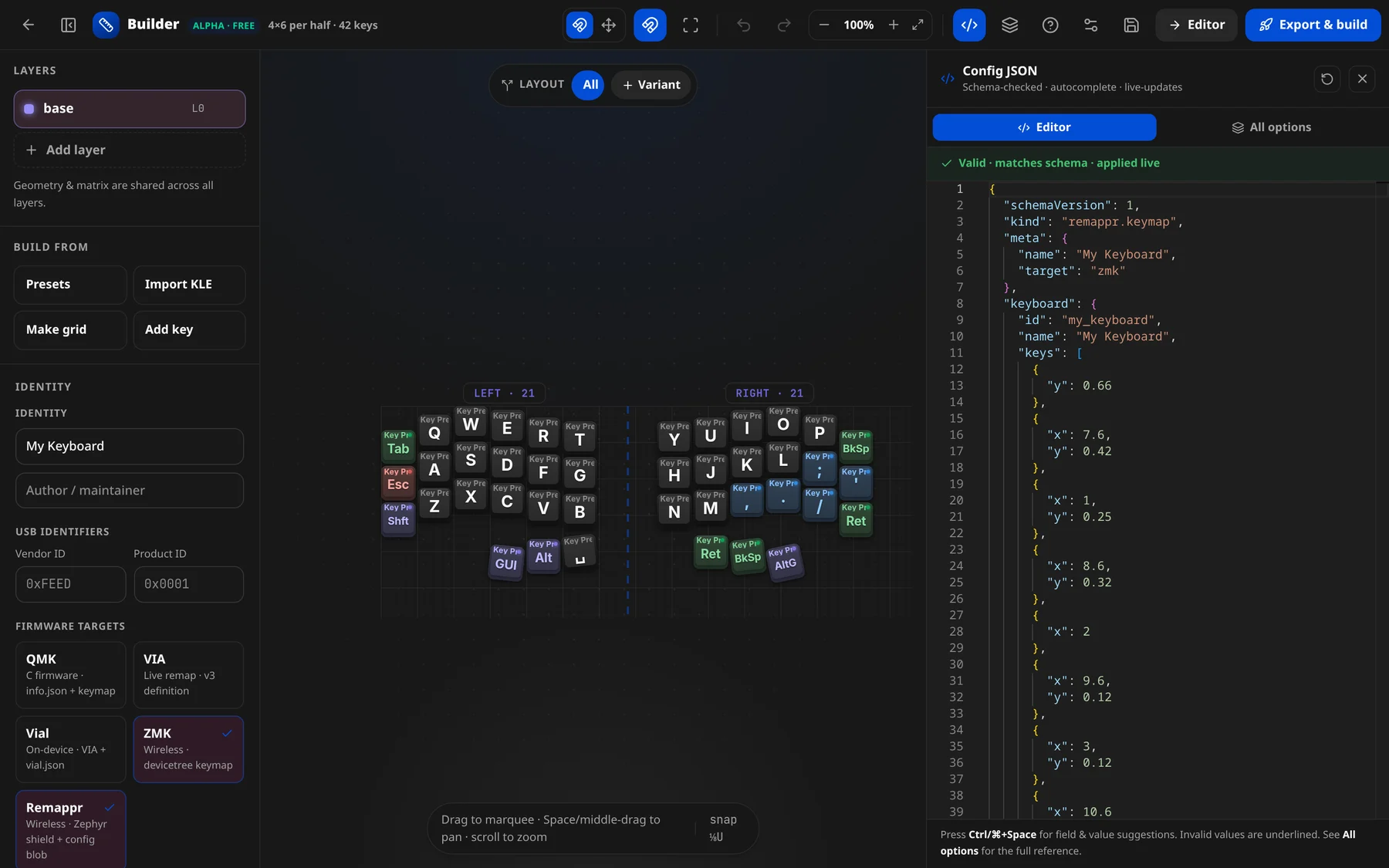Viewport: 1389px width, 868px height.
Task: Switch to the All options tab
Action: coord(1271,127)
